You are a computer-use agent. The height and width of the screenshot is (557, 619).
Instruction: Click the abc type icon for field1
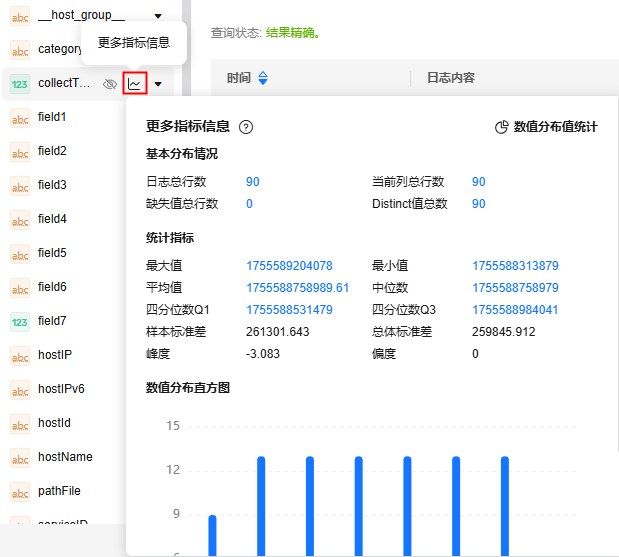coord(20,118)
